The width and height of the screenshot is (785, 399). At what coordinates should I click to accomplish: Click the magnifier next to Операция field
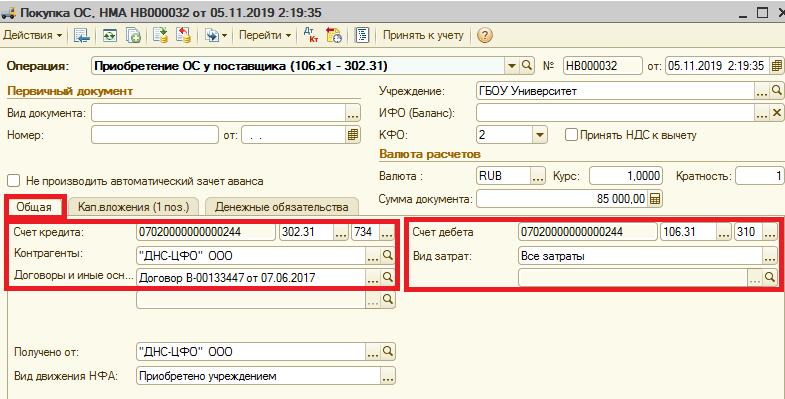point(526,66)
